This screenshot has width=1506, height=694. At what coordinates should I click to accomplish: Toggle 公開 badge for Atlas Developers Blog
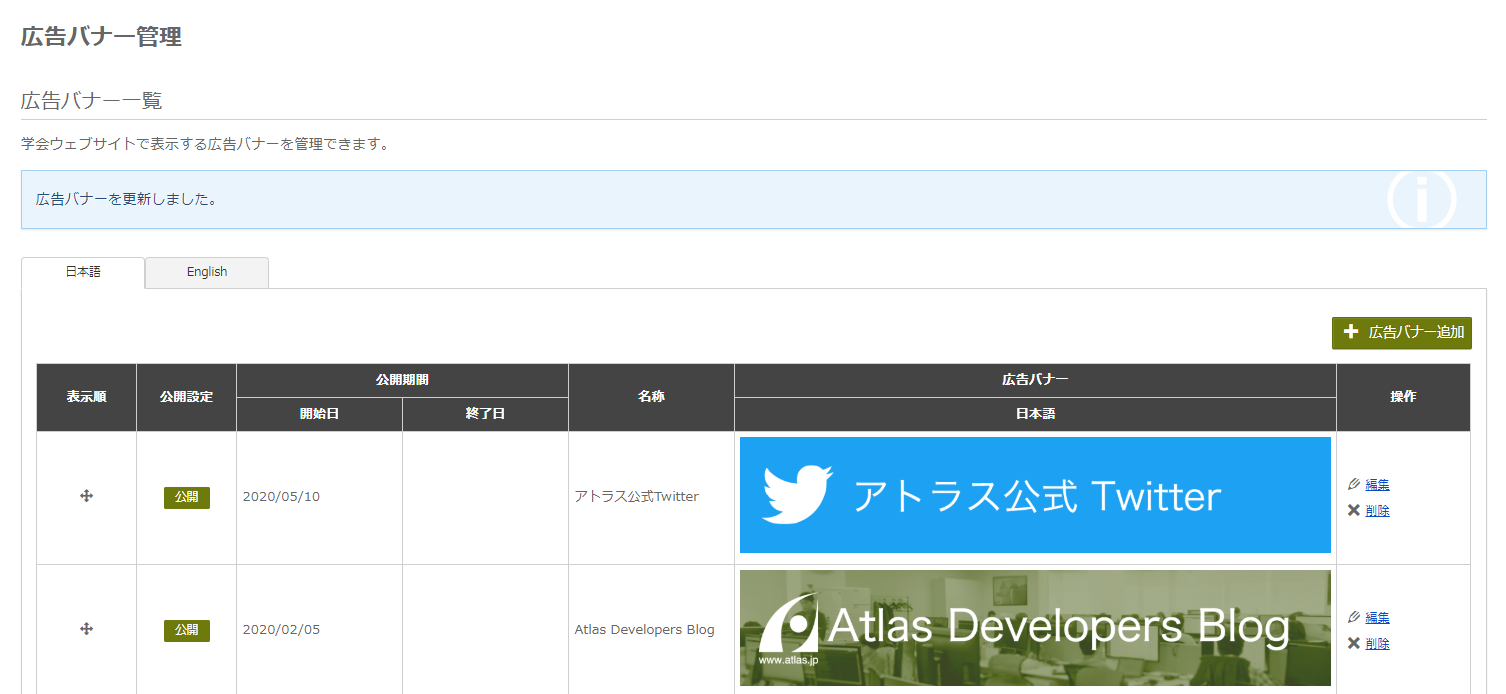(x=187, y=630)
